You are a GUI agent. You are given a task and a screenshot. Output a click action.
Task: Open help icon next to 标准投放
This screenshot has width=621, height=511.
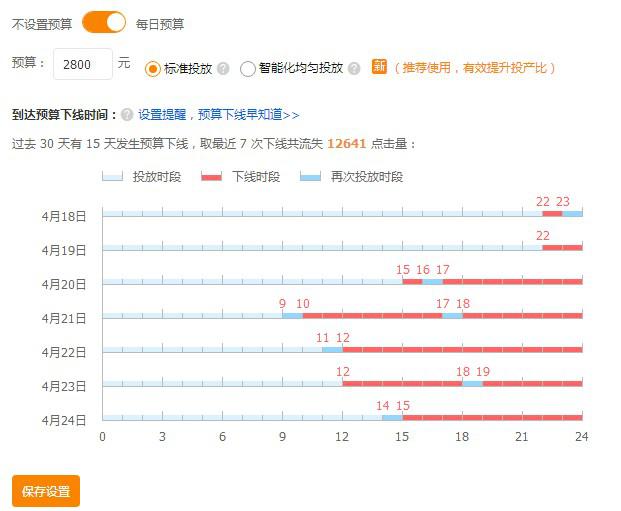click(x=223, y=69)
